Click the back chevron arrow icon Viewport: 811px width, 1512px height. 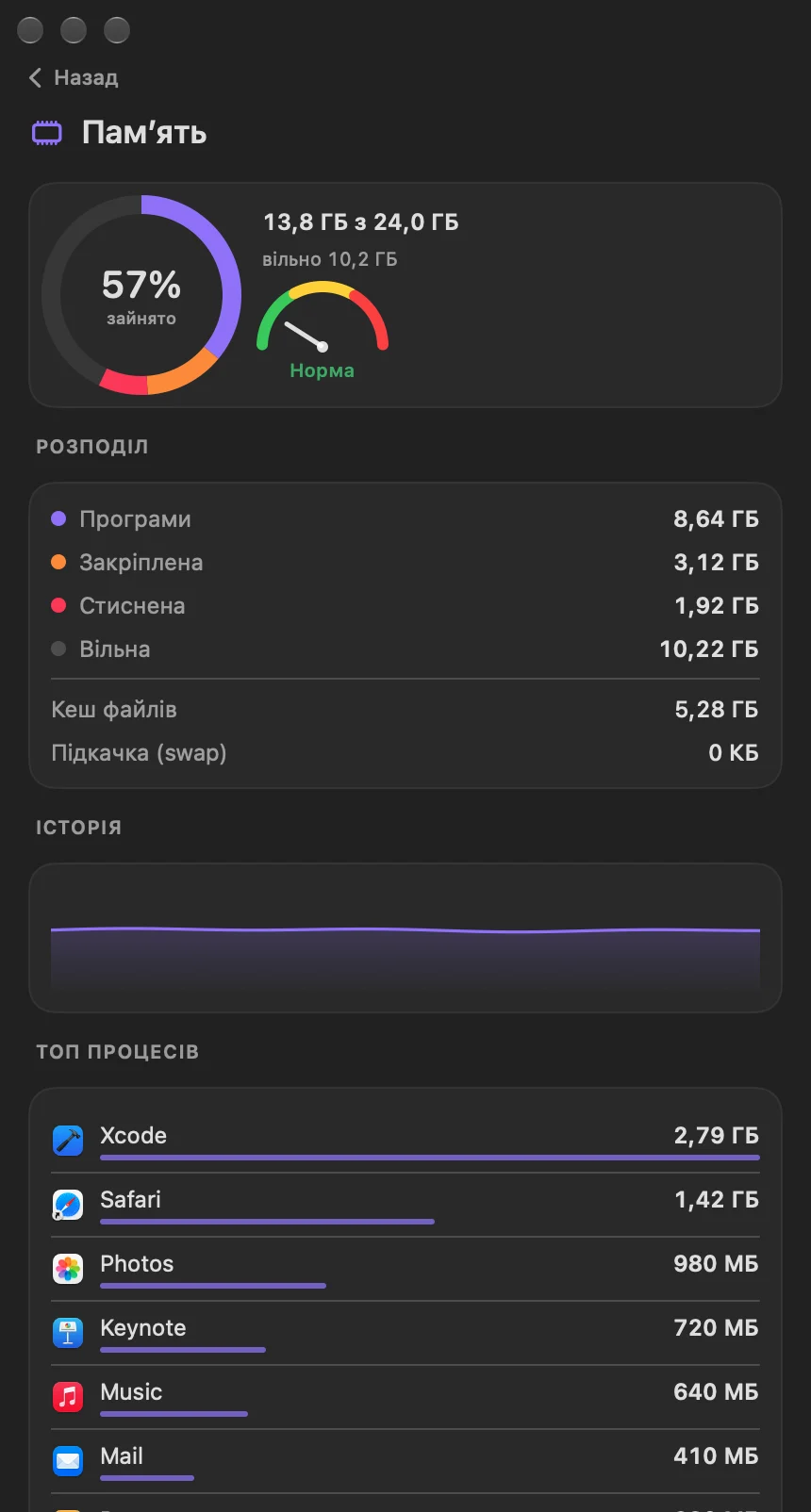36,77
